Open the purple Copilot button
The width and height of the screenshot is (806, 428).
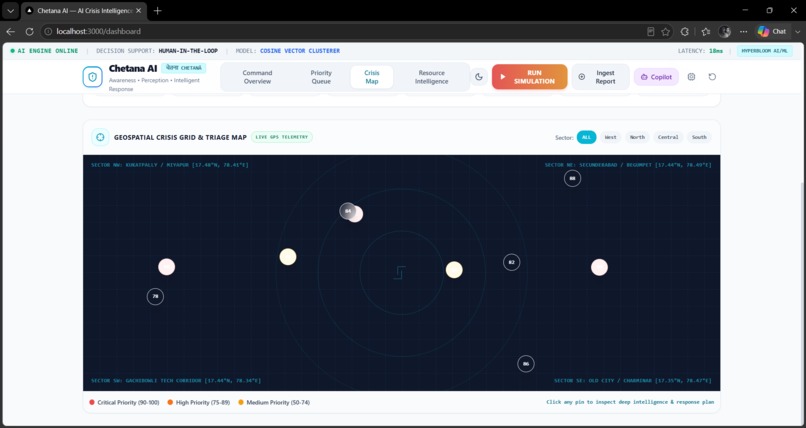656,77
